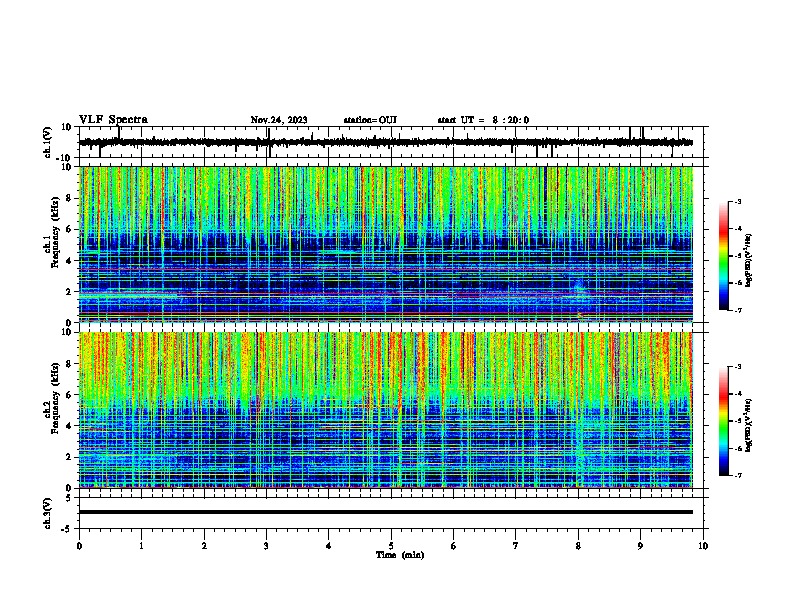The width and height of the screenshot is (792, 612).
Task: Click the log(PSD) label beside ch.2 colorbar
Action: [x=748, y=425]
